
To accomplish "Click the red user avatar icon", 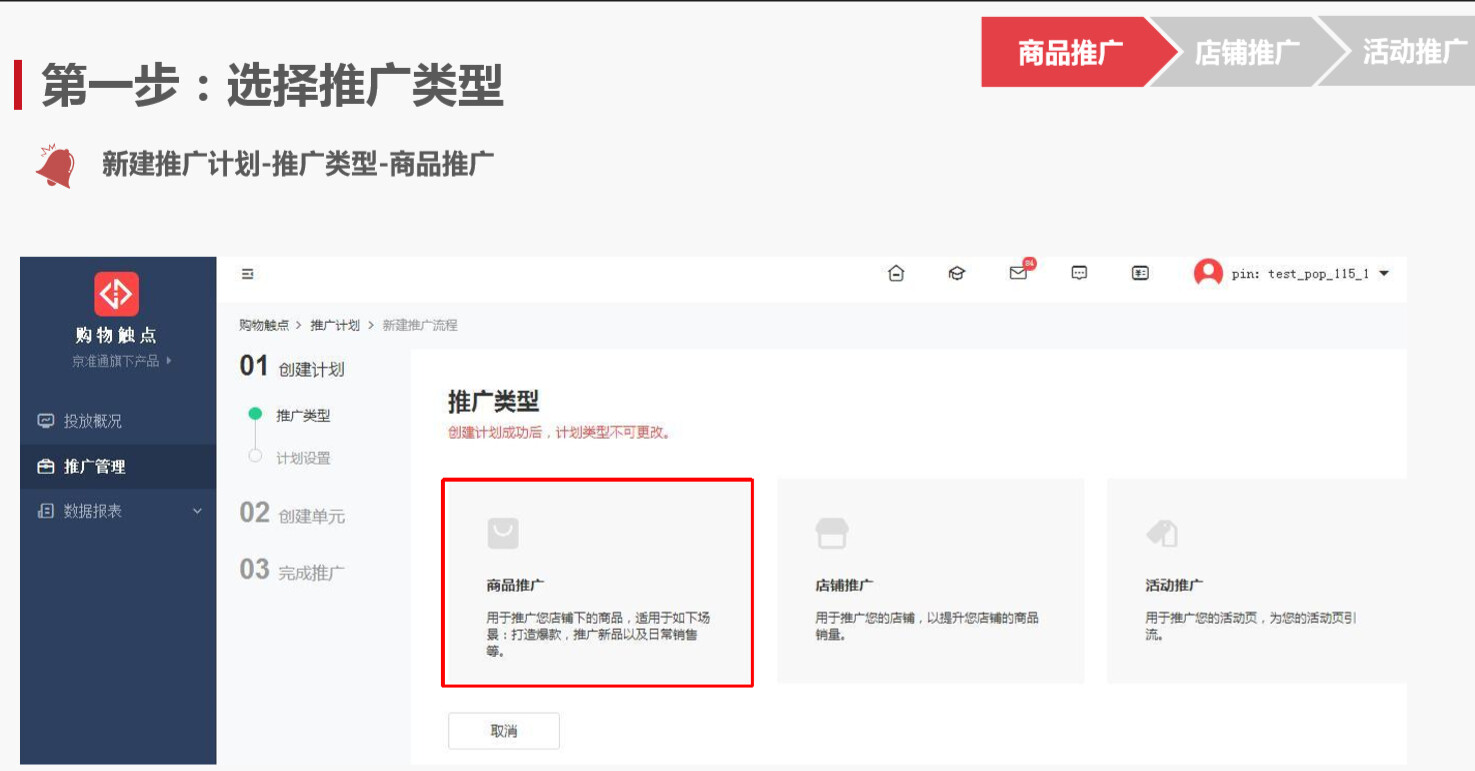I will pos(1208,273).
